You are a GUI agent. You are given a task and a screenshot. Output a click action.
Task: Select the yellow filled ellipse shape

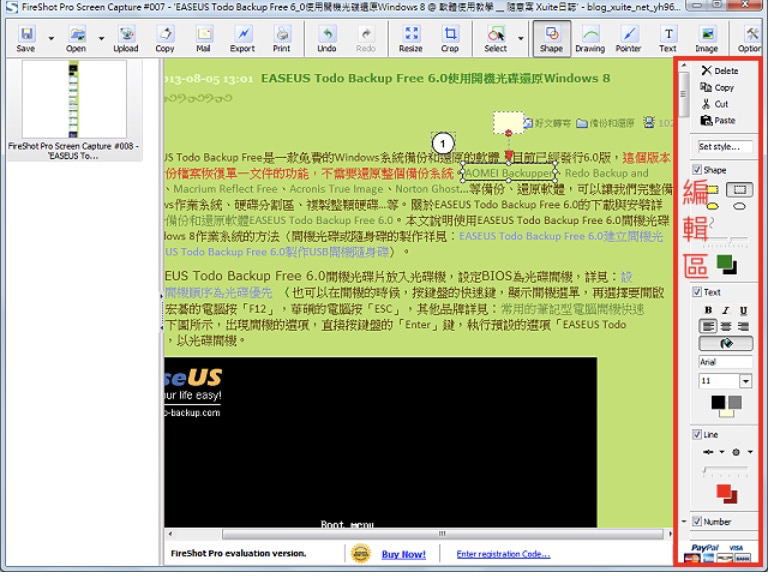point(713,207)
